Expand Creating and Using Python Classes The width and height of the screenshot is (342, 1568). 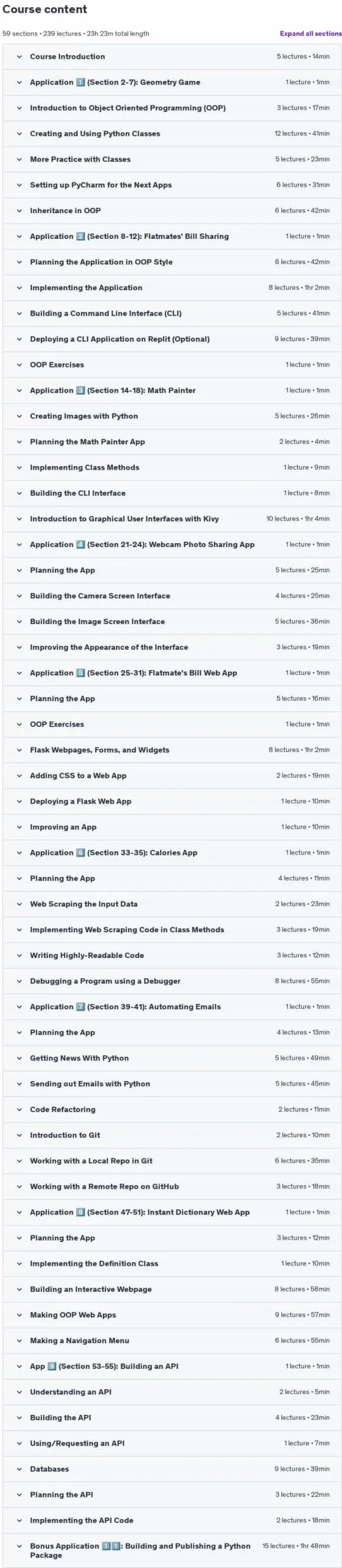pos(171,134)
